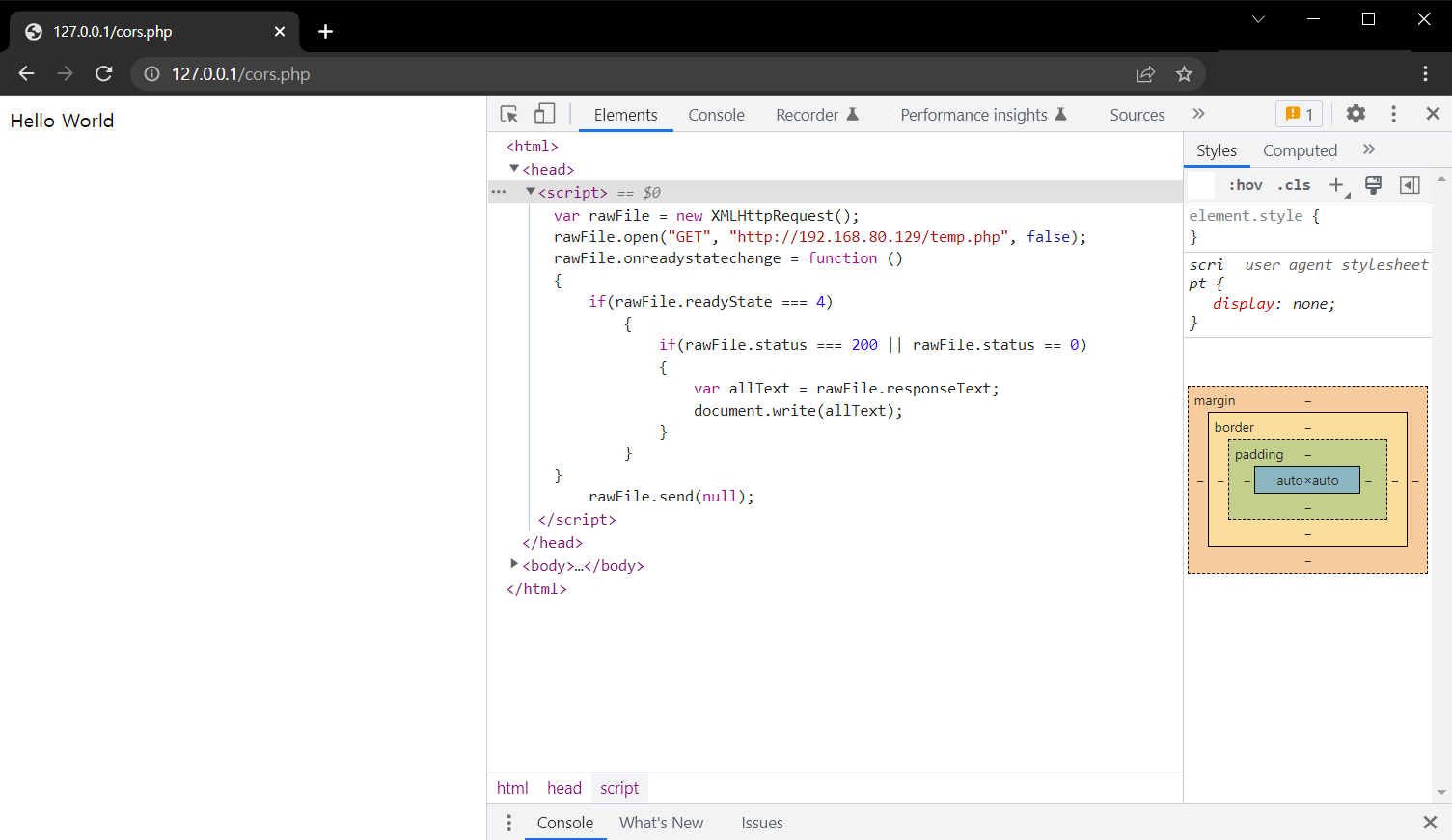Click the box model padding region label

tap(1259, 455)
